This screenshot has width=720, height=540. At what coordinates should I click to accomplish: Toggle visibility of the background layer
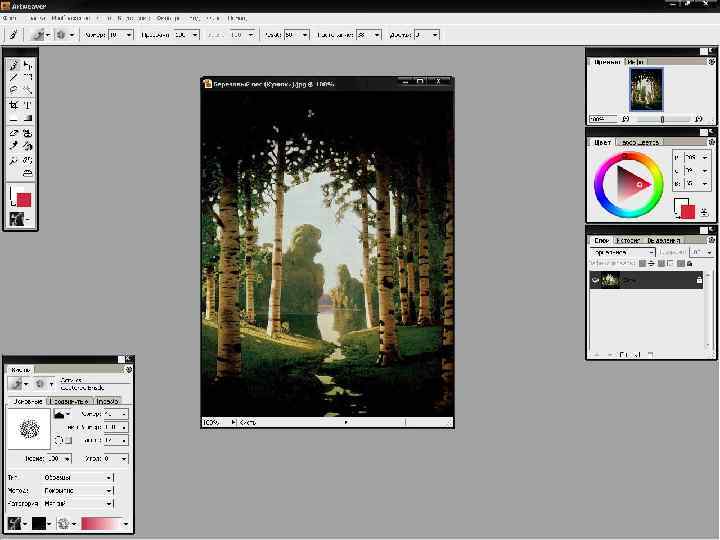(x=596, y=282)
